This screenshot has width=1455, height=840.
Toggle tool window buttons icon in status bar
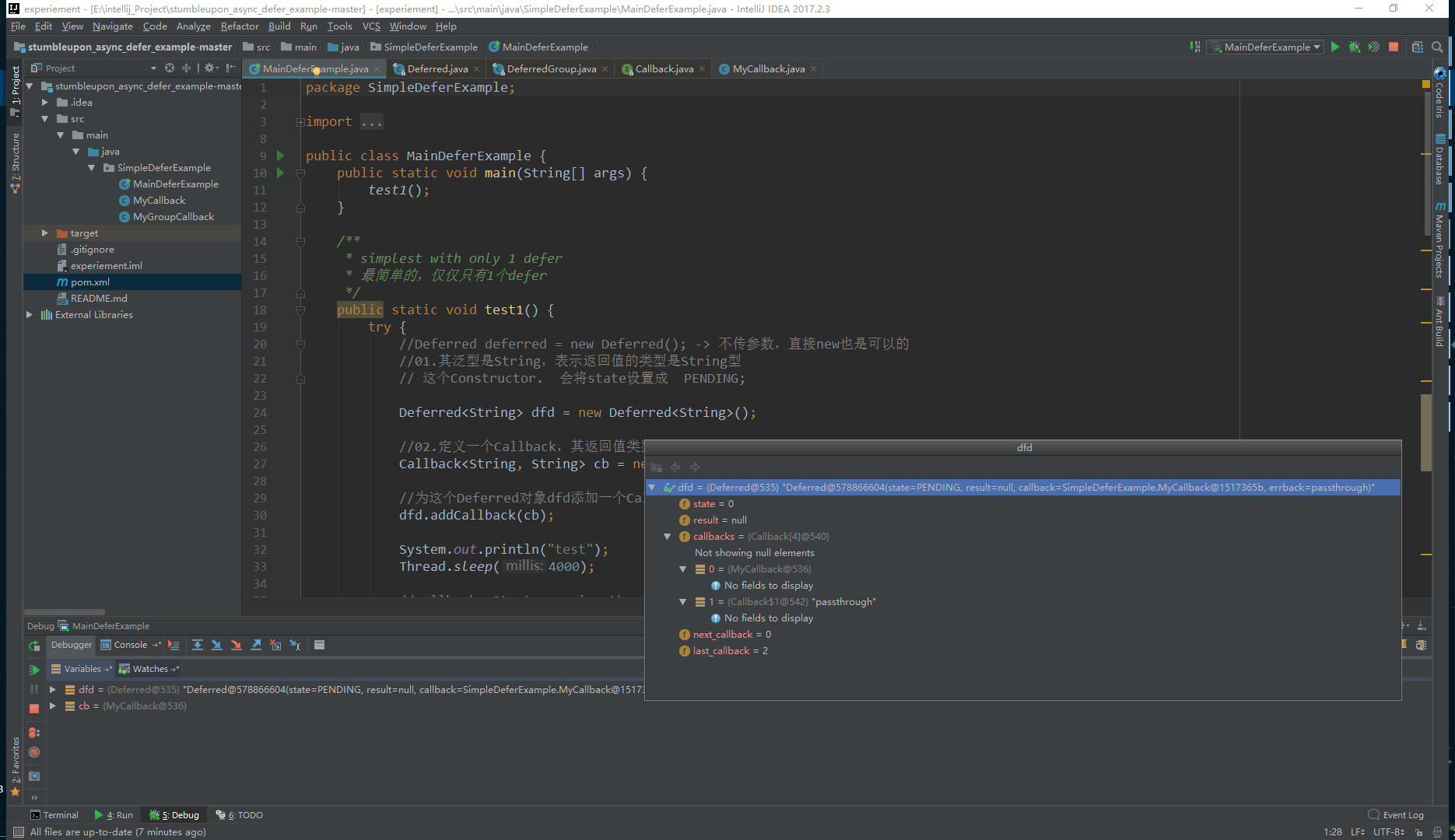(17, 832)
